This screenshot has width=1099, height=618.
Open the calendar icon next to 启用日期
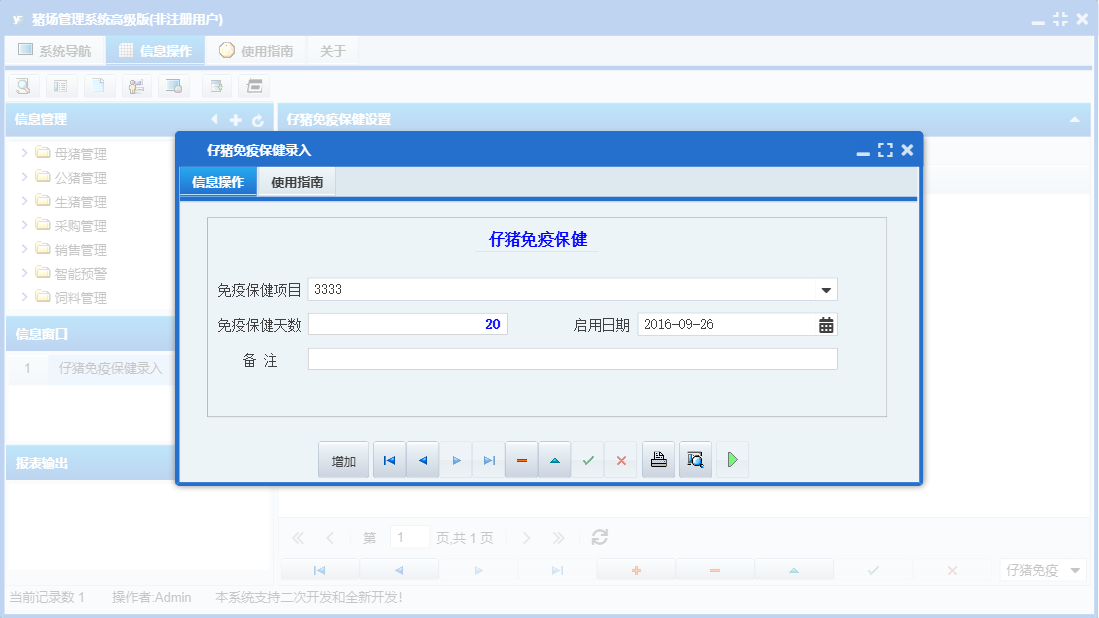tap(826, 323)
